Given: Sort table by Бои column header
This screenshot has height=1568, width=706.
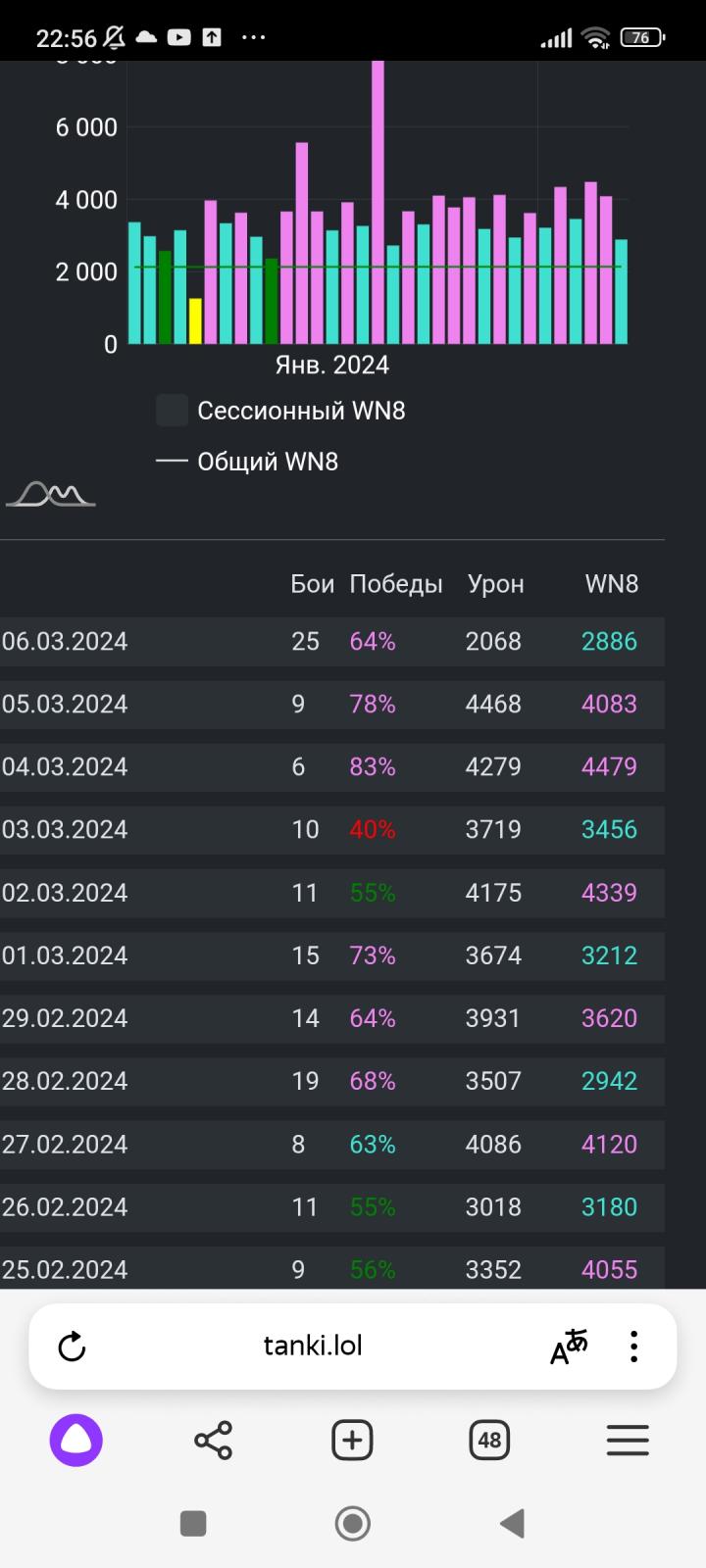Looking at the screenshot, I should tap(312, 584).
